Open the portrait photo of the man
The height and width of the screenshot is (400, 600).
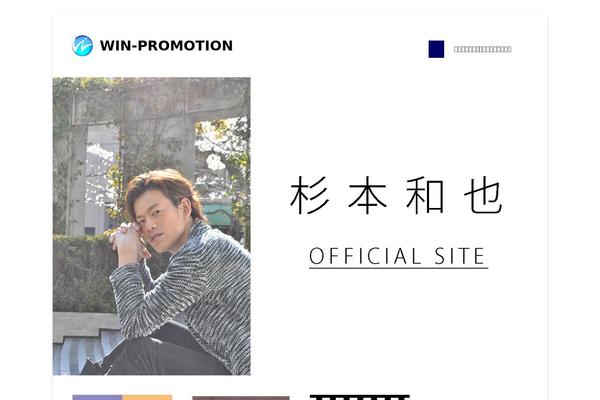(x=152, y=226)
